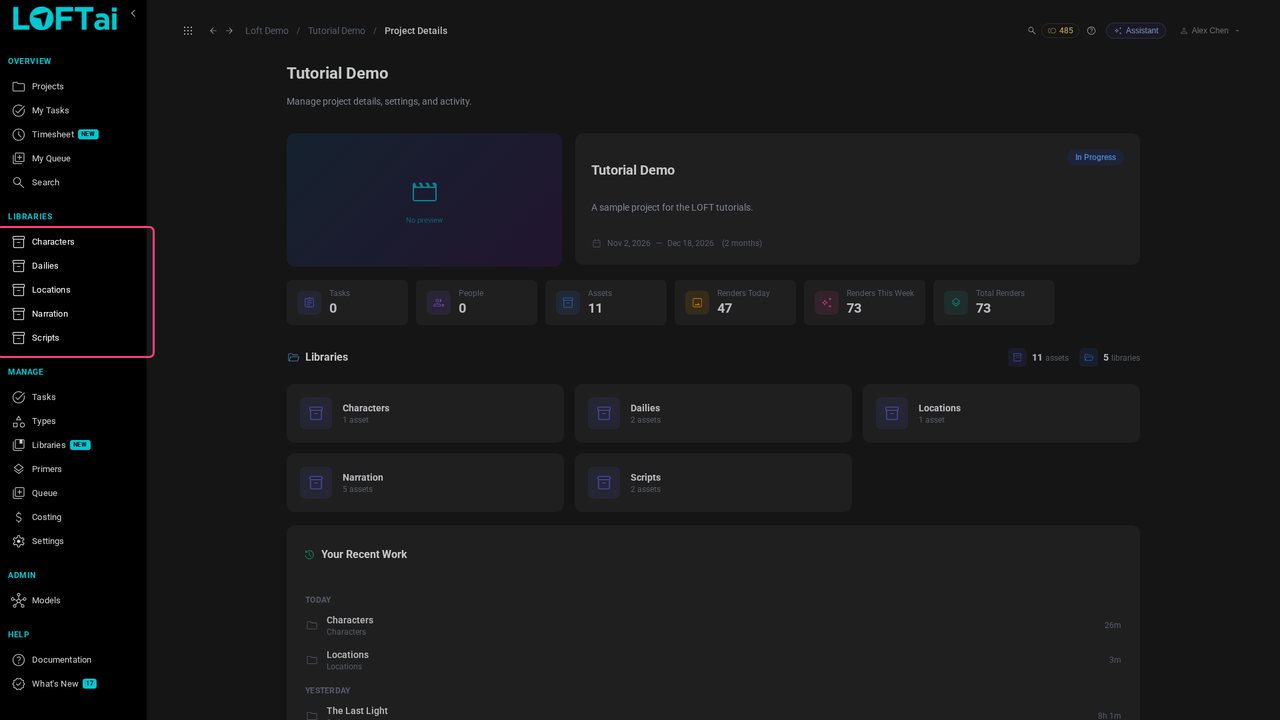This screenshot has width=1280, height=720.
Task: Open the Dailies library in sidebar
Action: 73,266
